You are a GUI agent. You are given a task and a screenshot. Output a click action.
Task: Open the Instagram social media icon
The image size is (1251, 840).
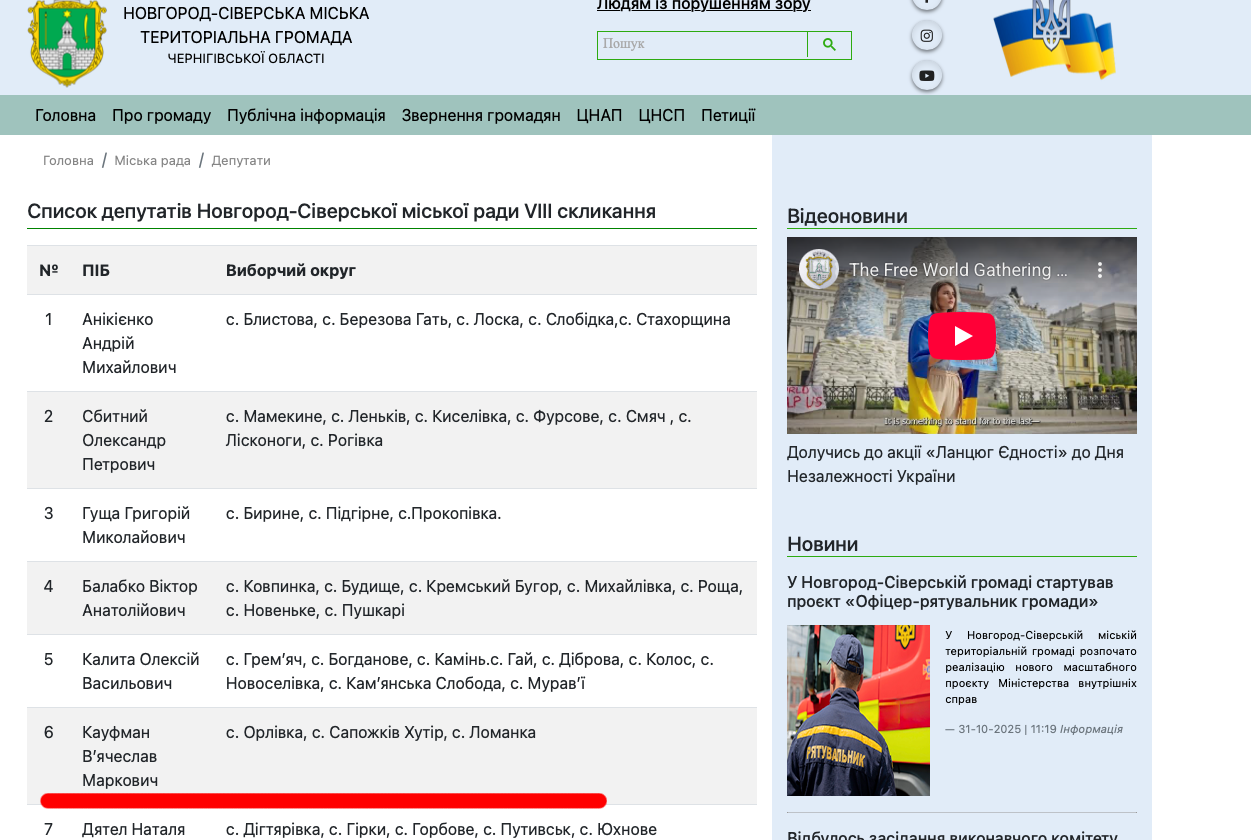(927, 36)
